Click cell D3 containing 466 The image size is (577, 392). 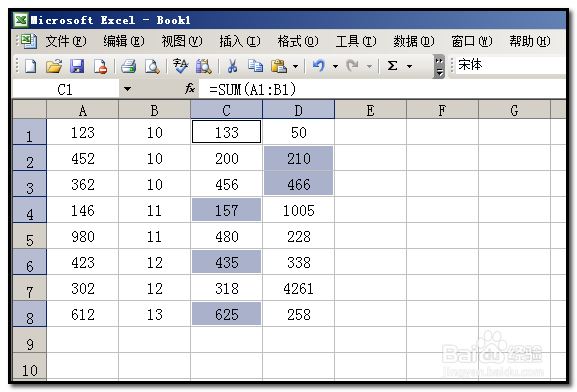tap(298, 184)
